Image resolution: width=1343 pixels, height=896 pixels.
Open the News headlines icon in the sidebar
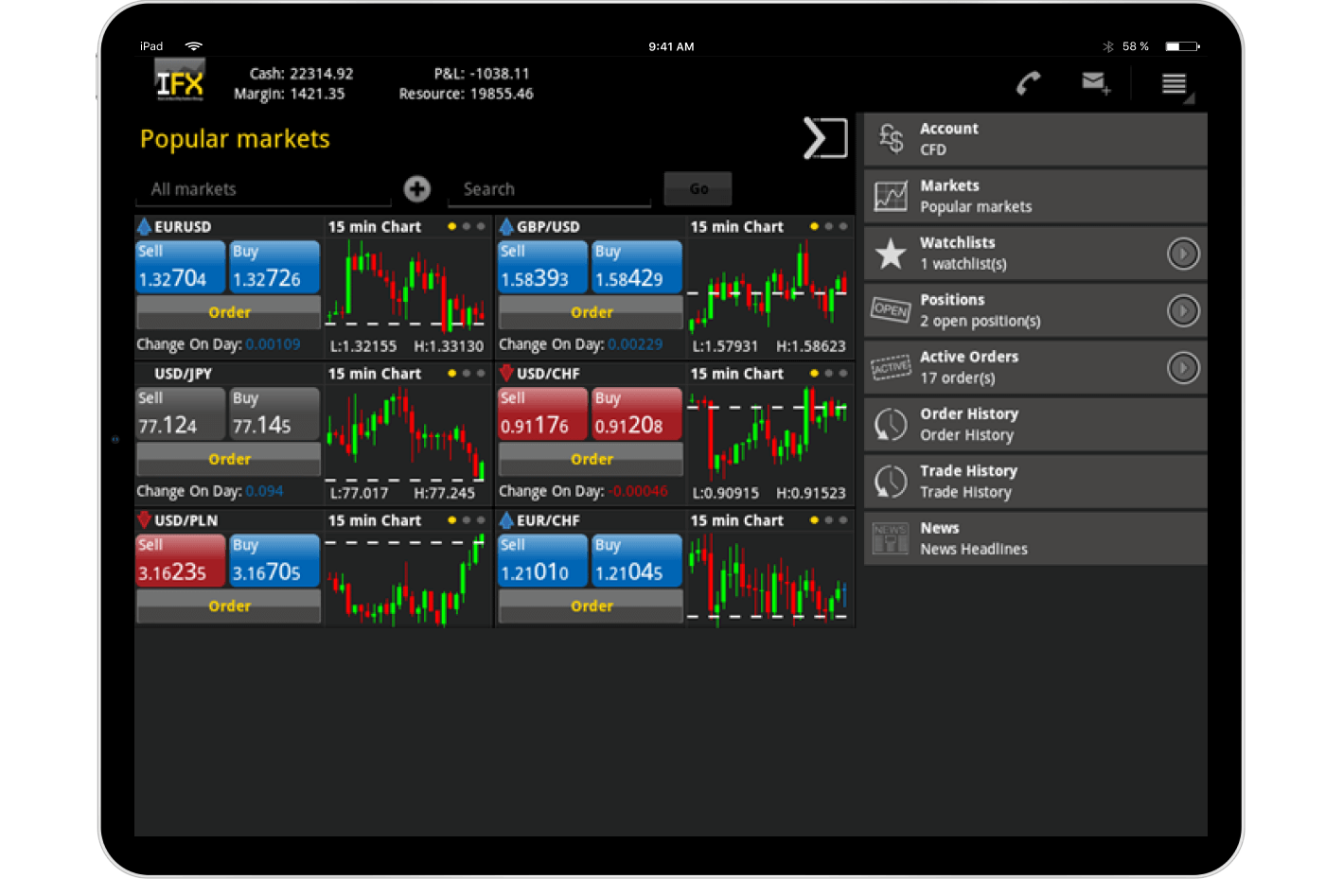[x=891, y=537]
